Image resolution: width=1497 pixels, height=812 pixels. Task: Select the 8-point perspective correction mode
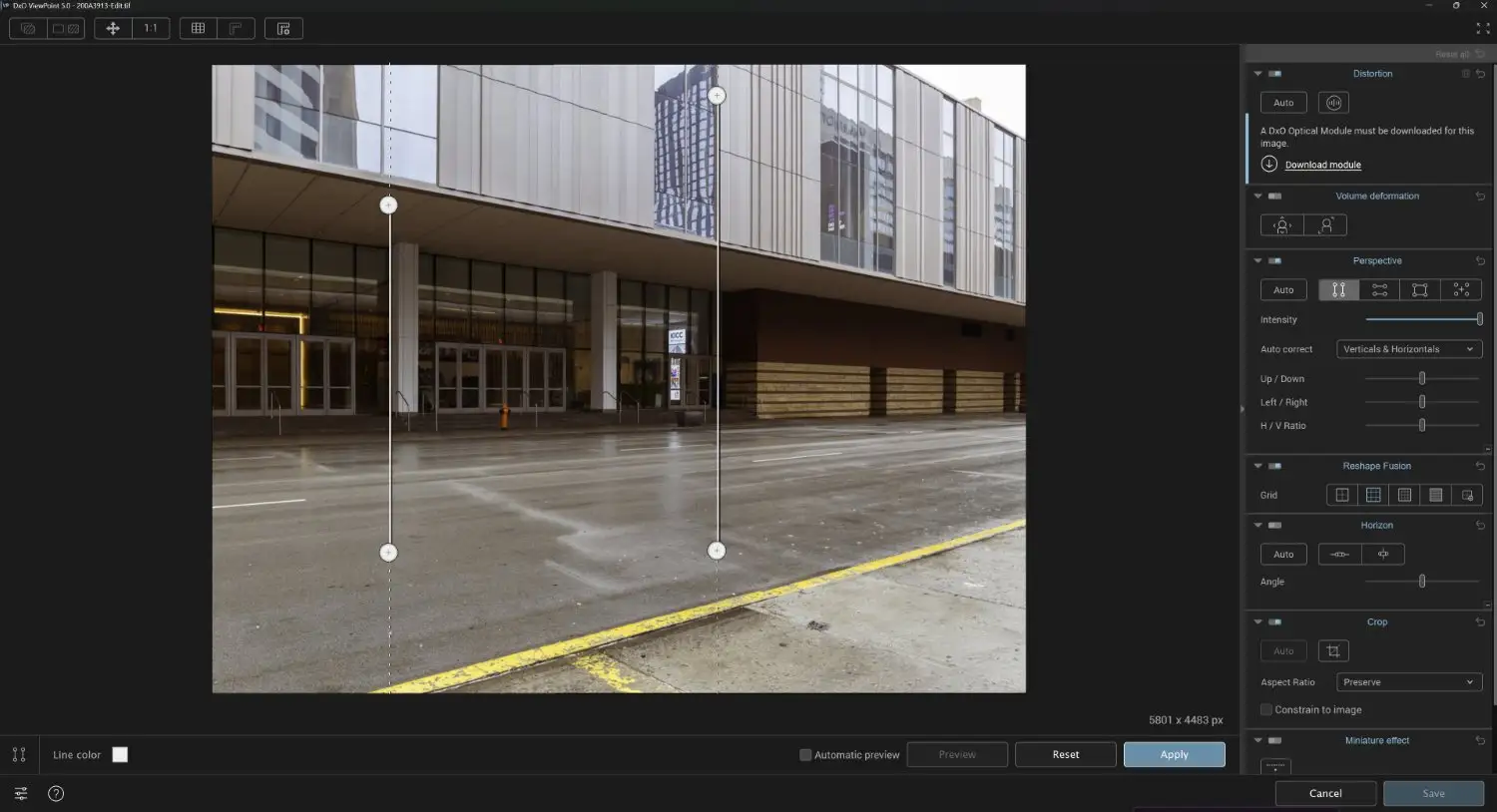coord(1461,289)
